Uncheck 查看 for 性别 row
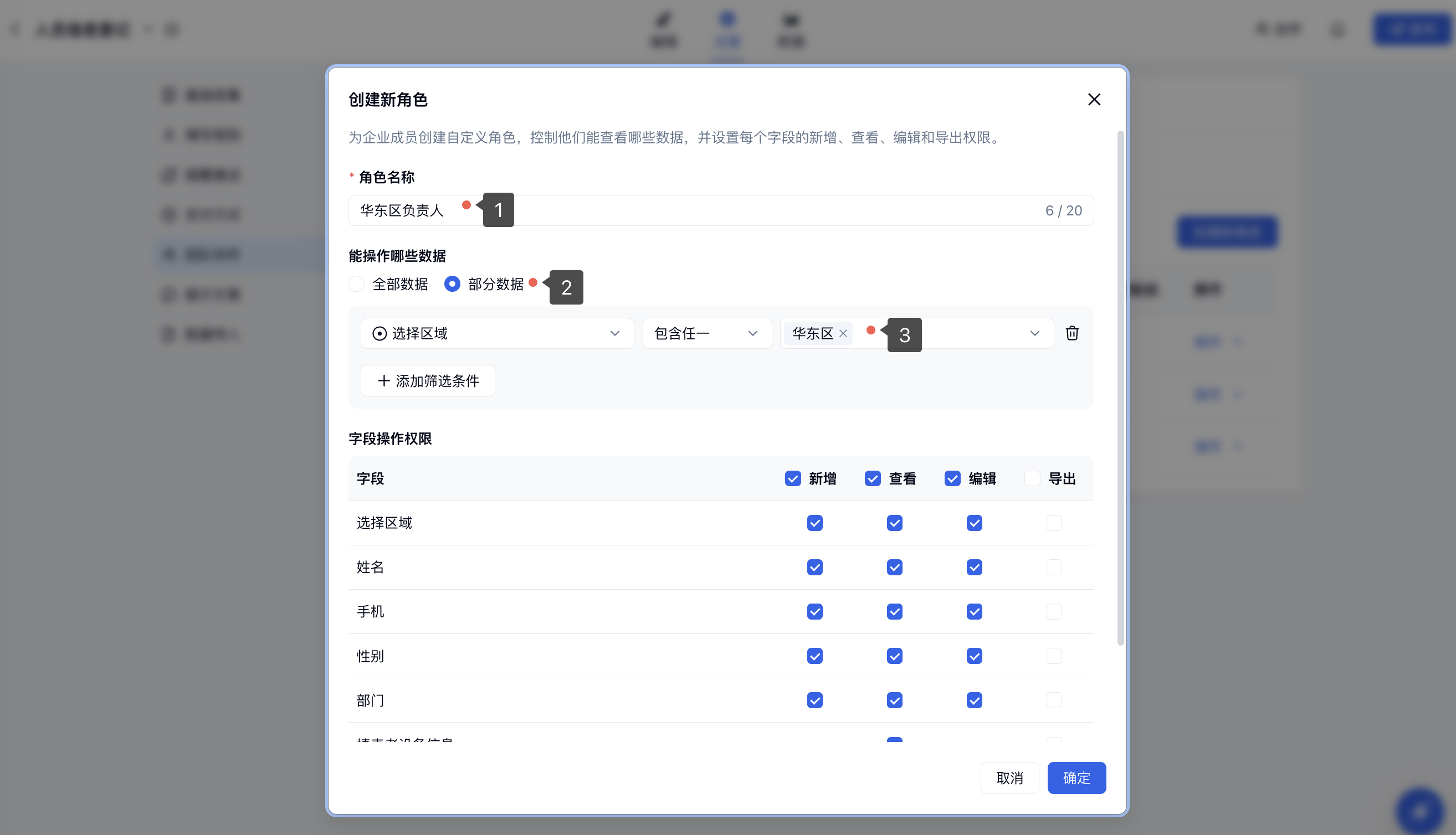Screen dimensions: 1456x835 [894, 656]
